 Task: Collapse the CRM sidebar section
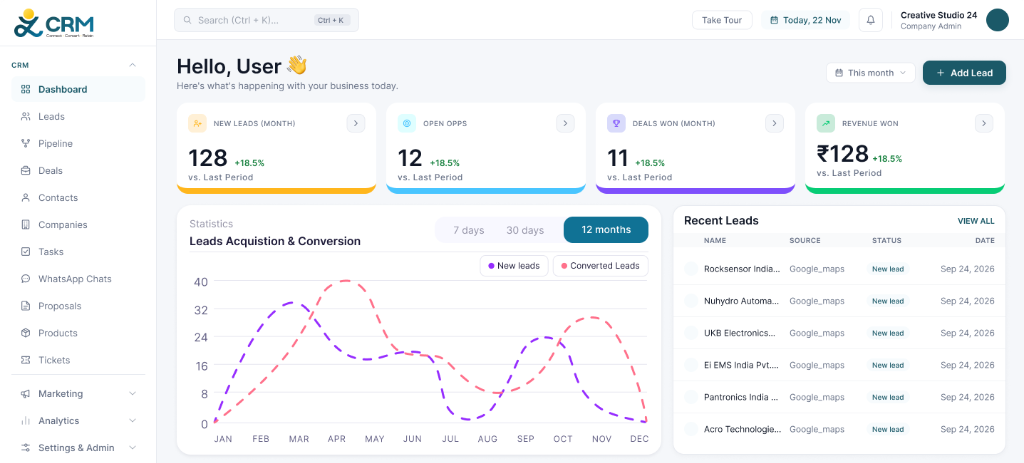click(133, 65)
